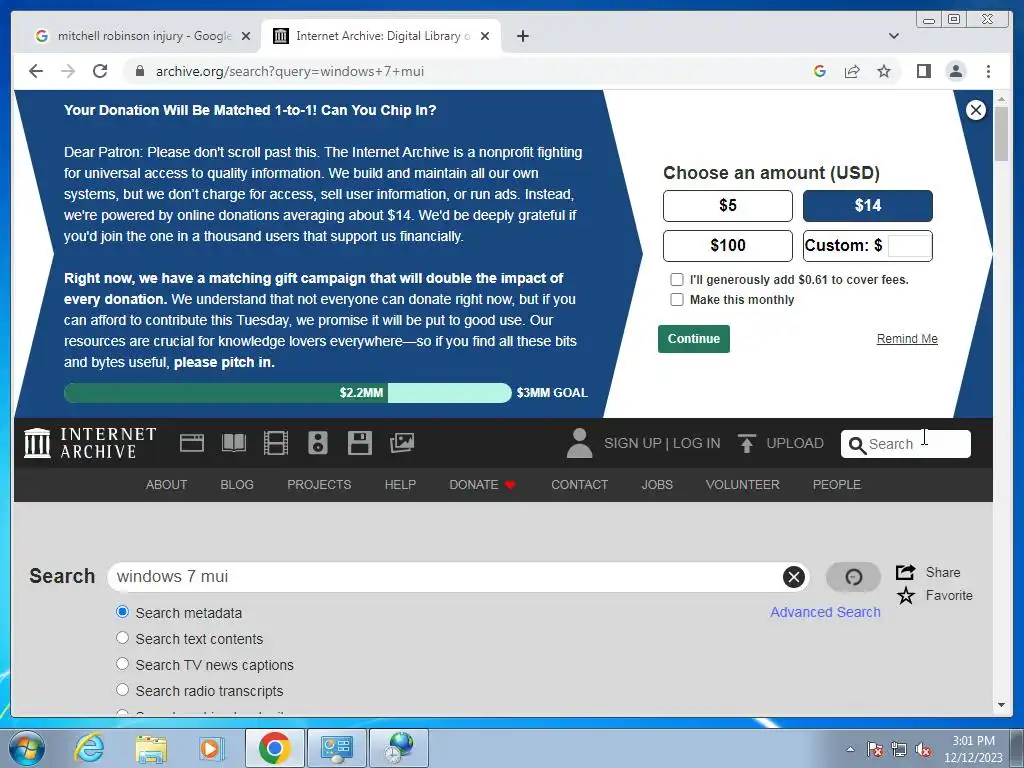This screenshot has width=1024, height=768.
Task: Open the PEOPLE menu item
Action: coord(837,485)
